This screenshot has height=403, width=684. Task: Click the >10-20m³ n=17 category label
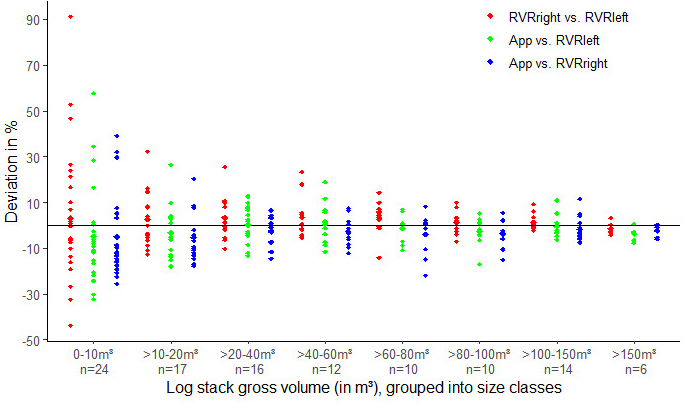pyautogui.click(x=170, y=361)
